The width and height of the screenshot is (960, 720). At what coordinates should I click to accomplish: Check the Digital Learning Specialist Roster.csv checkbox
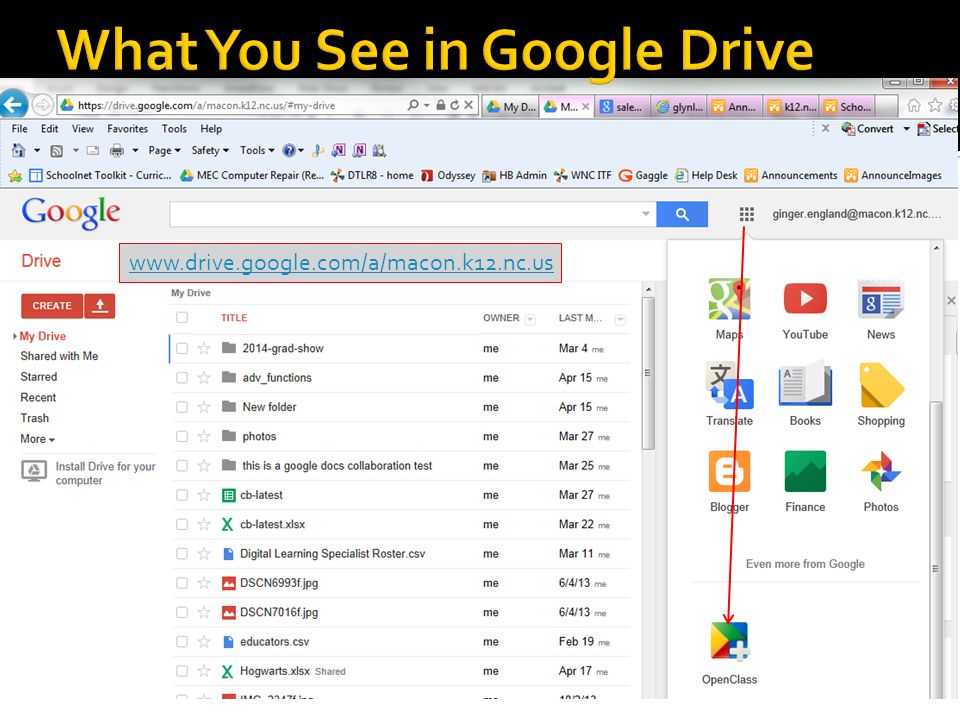click(x=182, y=554)
